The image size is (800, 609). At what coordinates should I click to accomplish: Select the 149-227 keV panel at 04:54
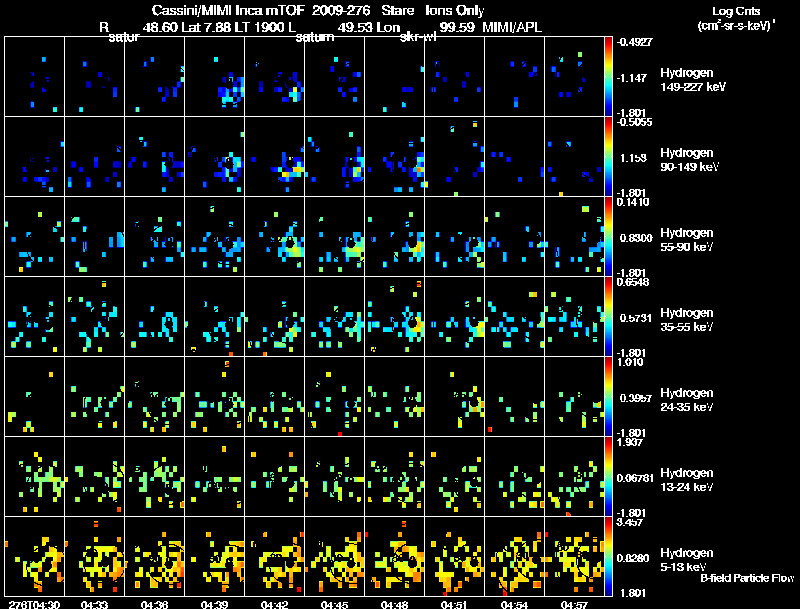pos(514,77)
